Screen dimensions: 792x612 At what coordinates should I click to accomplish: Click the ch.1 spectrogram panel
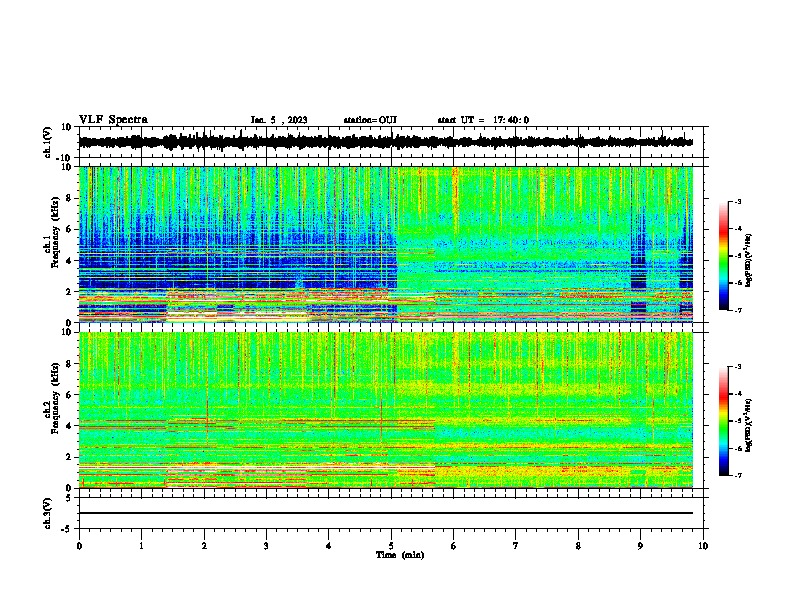point(386,244)
